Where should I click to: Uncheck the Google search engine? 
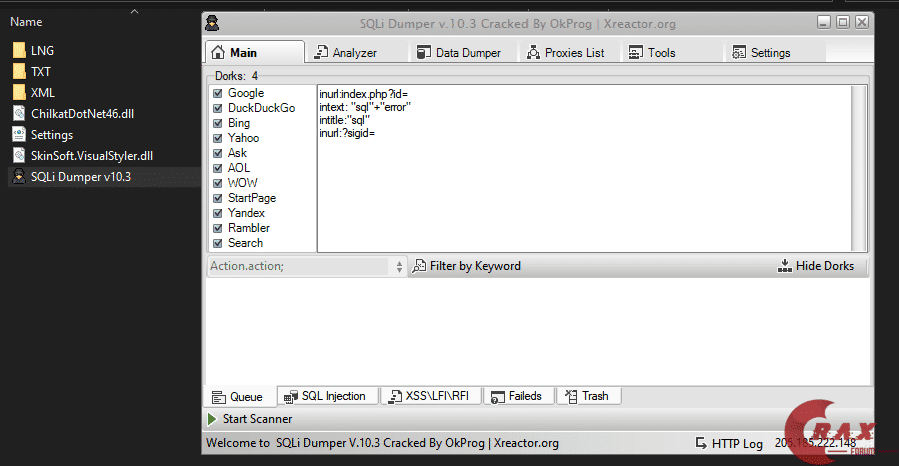218,93
